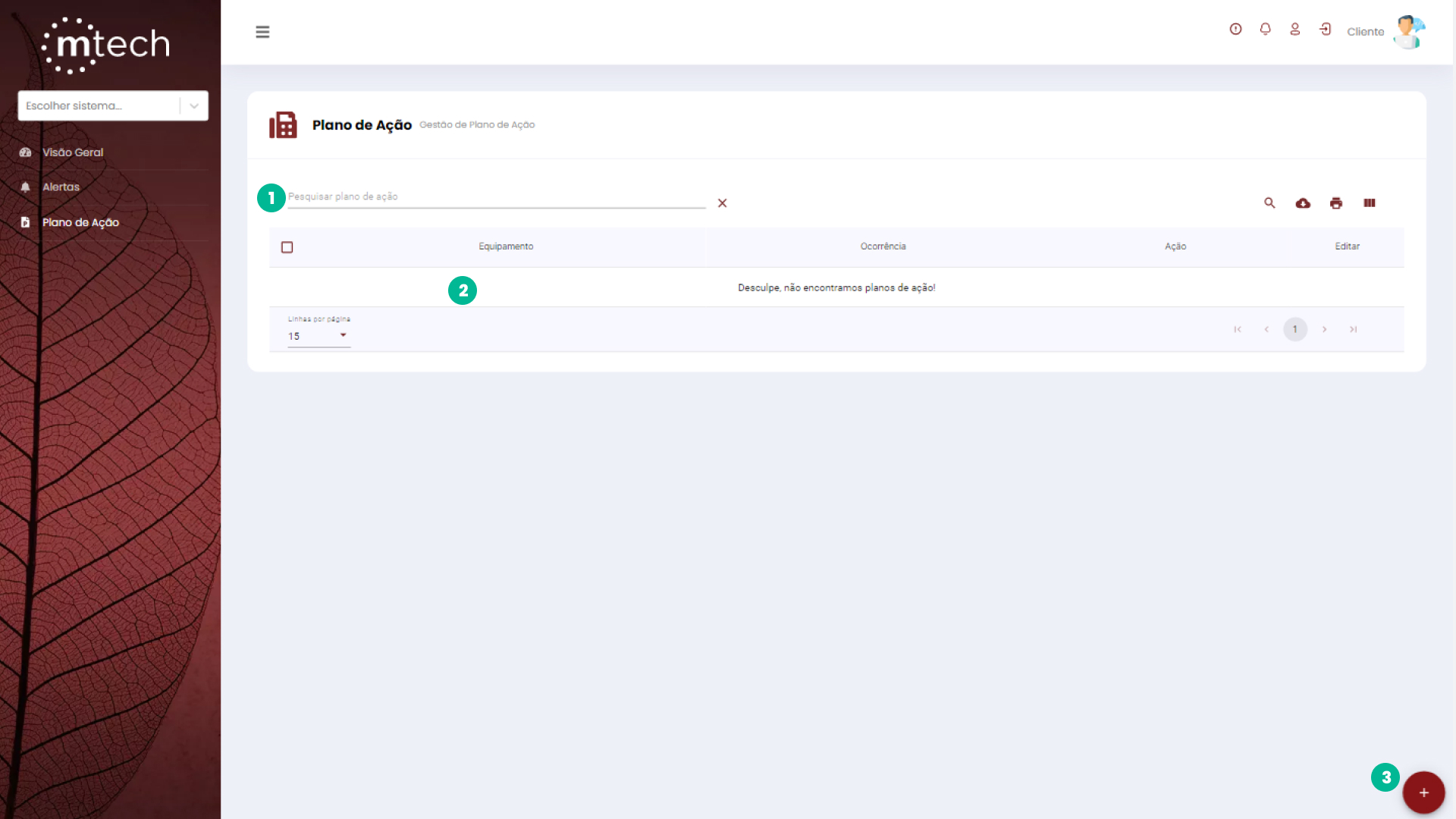Focus the Pesquisar plano de ação field
This screenshot has width=1456, height=819.
click(x=496, y=197)
